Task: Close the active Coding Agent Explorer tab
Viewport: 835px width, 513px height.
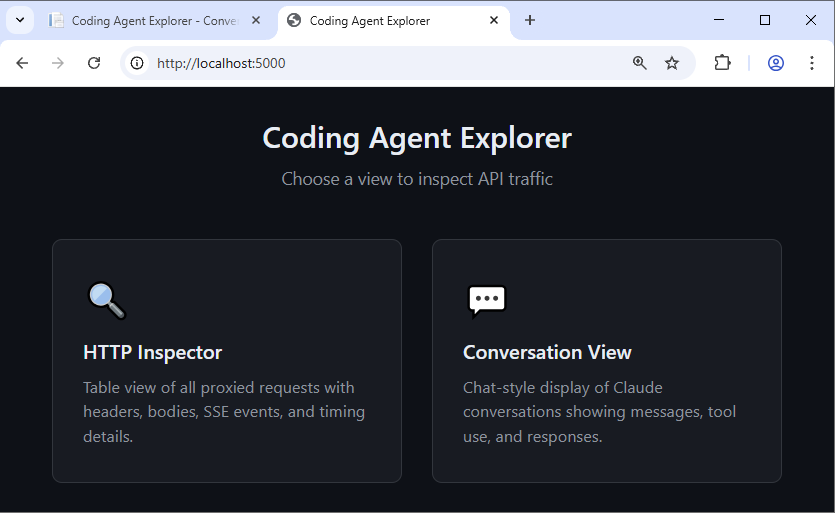Action: (494, 20)
